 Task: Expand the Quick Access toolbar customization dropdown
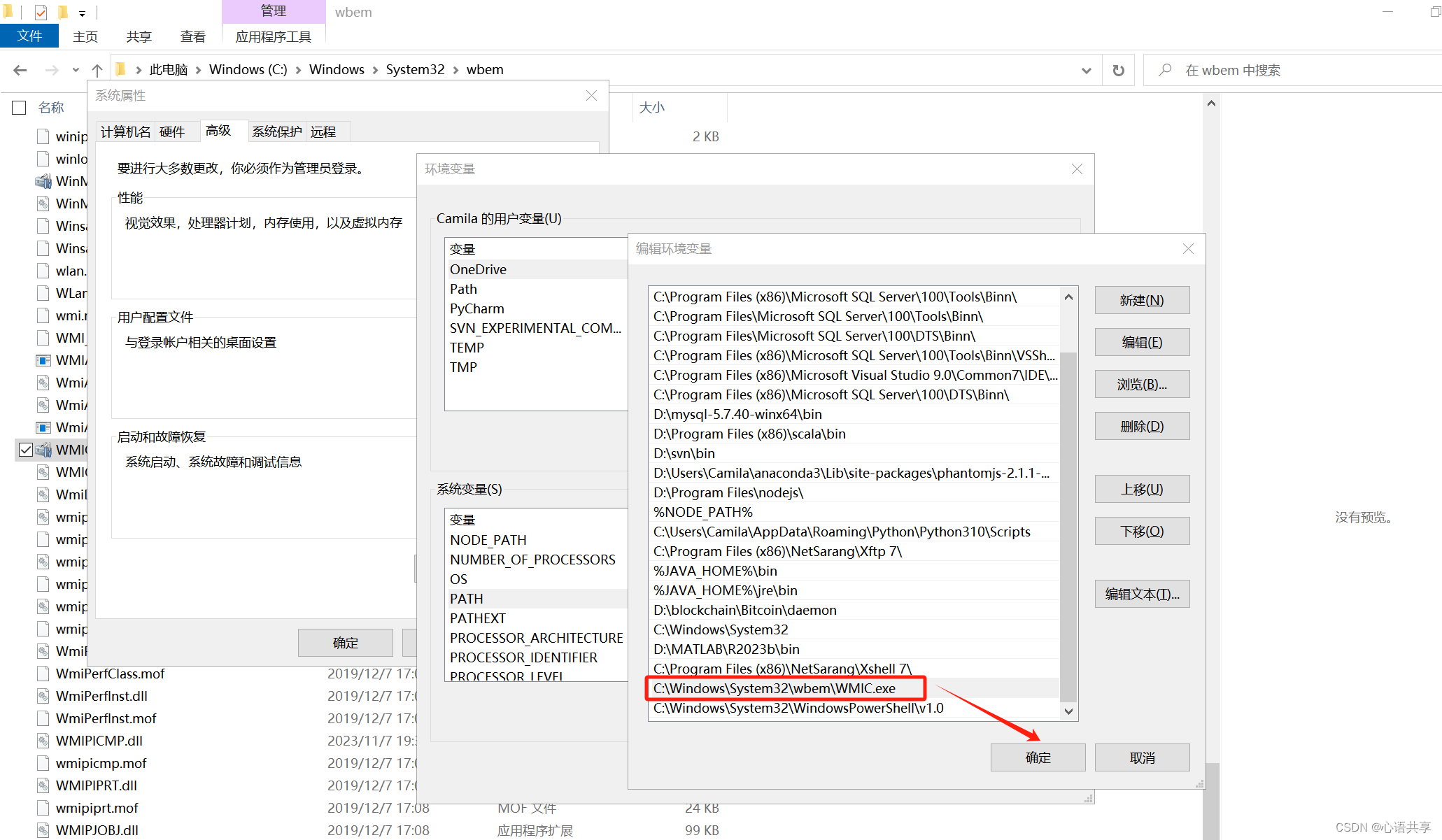(83, 12)
